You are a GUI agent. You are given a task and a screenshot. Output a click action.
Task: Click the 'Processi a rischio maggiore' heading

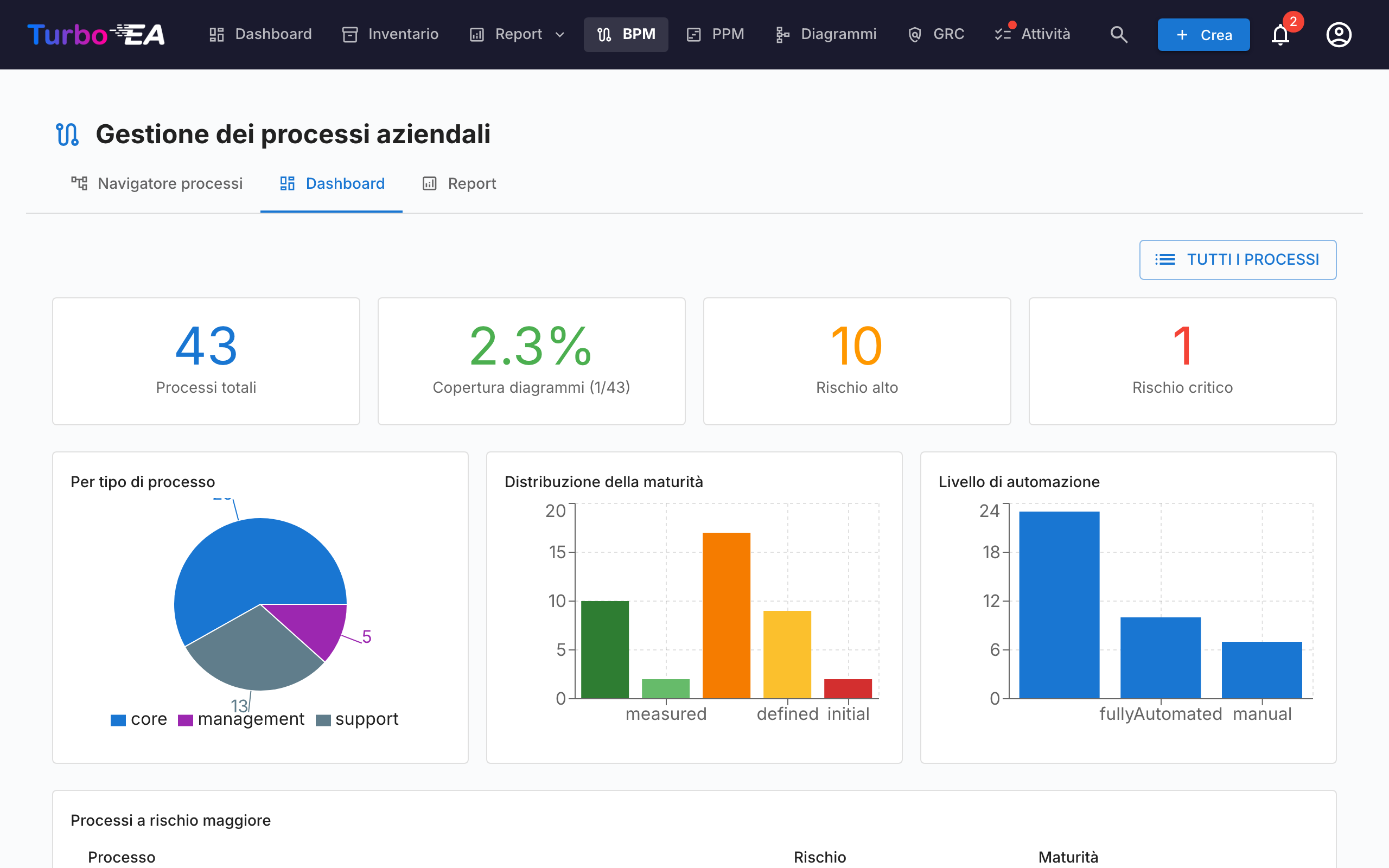[x=170, y=820]
